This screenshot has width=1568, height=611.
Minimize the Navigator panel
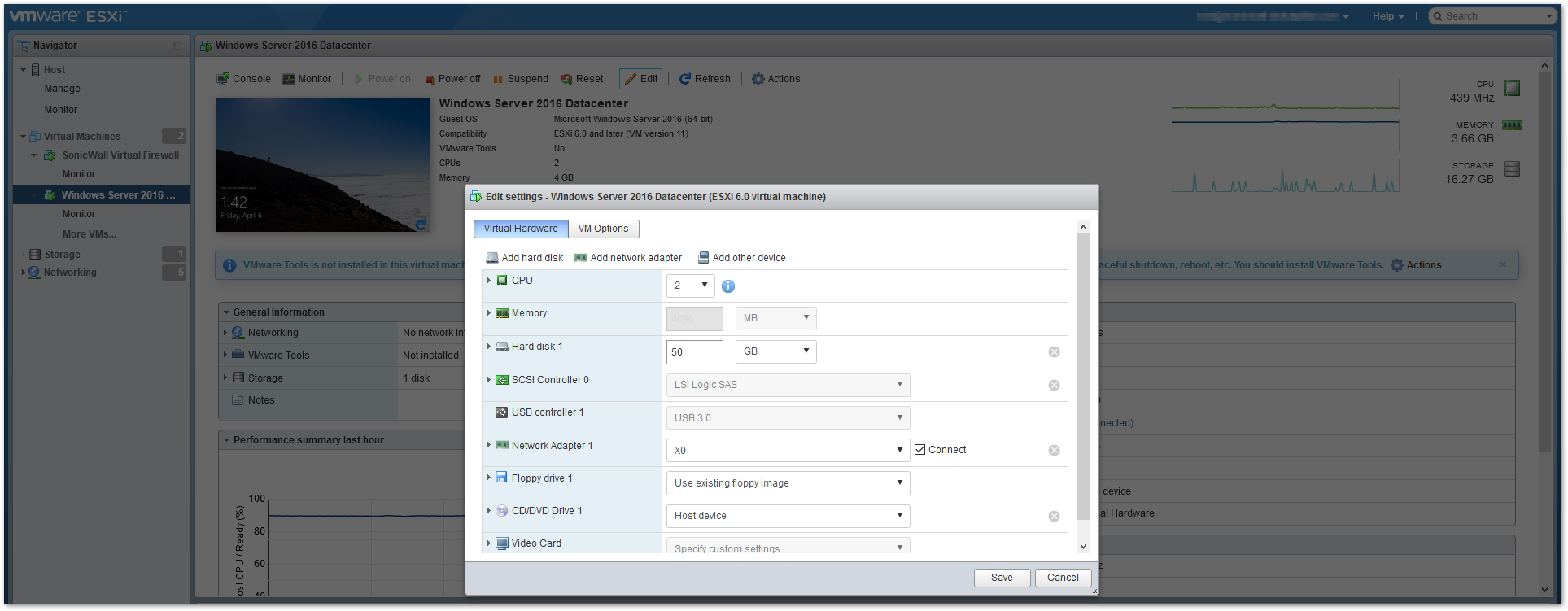177,46
